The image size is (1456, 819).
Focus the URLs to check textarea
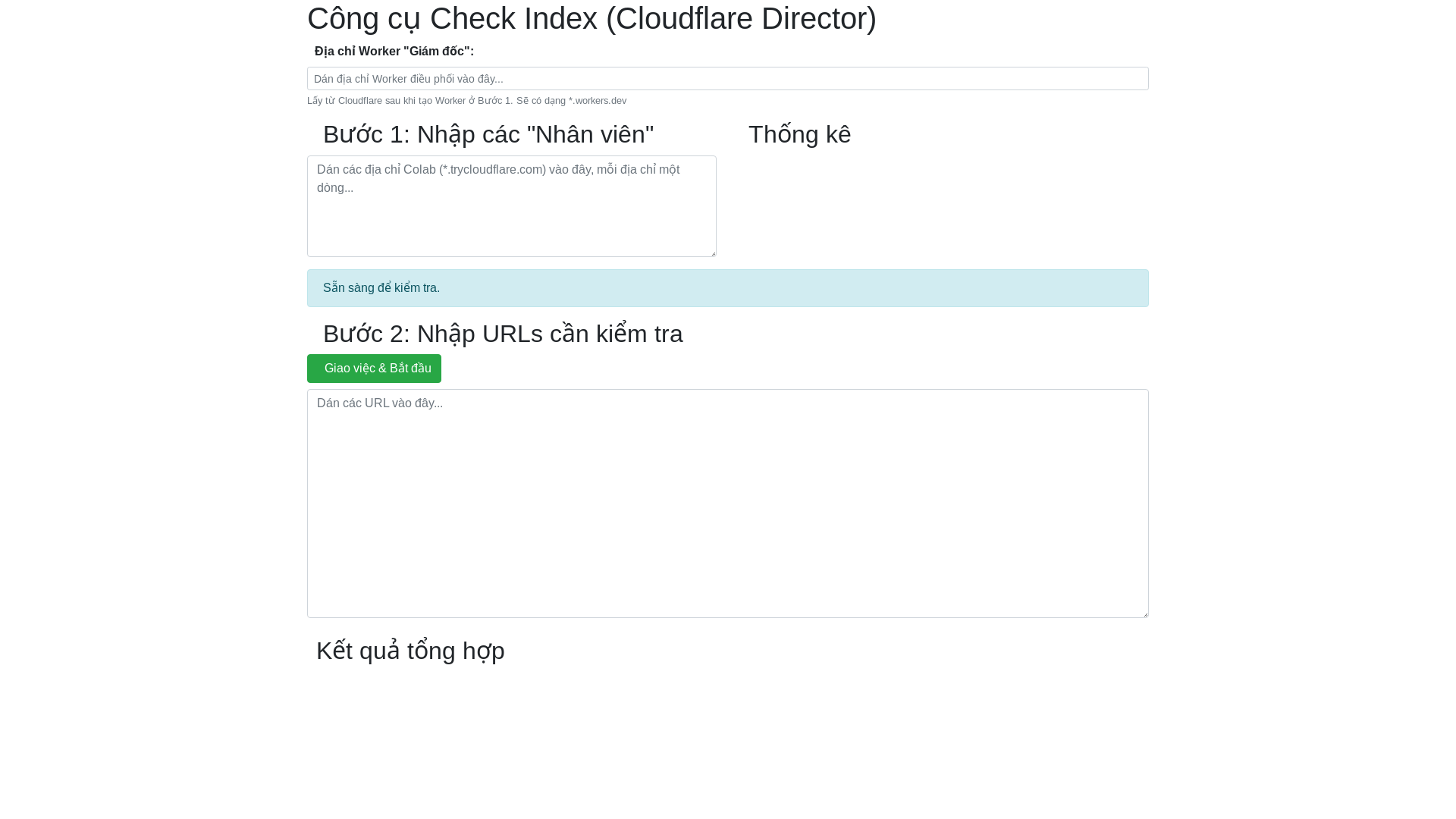click(728, 504)
